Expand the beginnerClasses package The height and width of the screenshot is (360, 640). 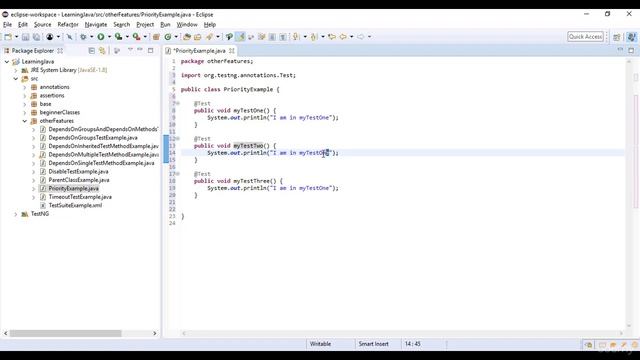click(24, 113)
